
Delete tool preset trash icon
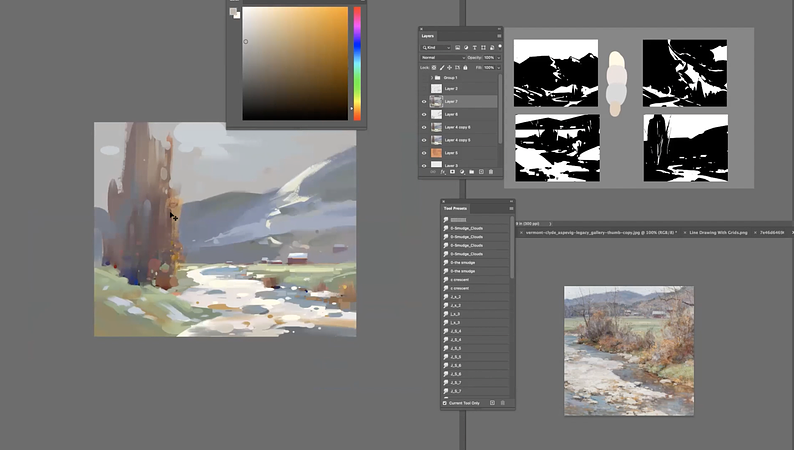point(503,403)
